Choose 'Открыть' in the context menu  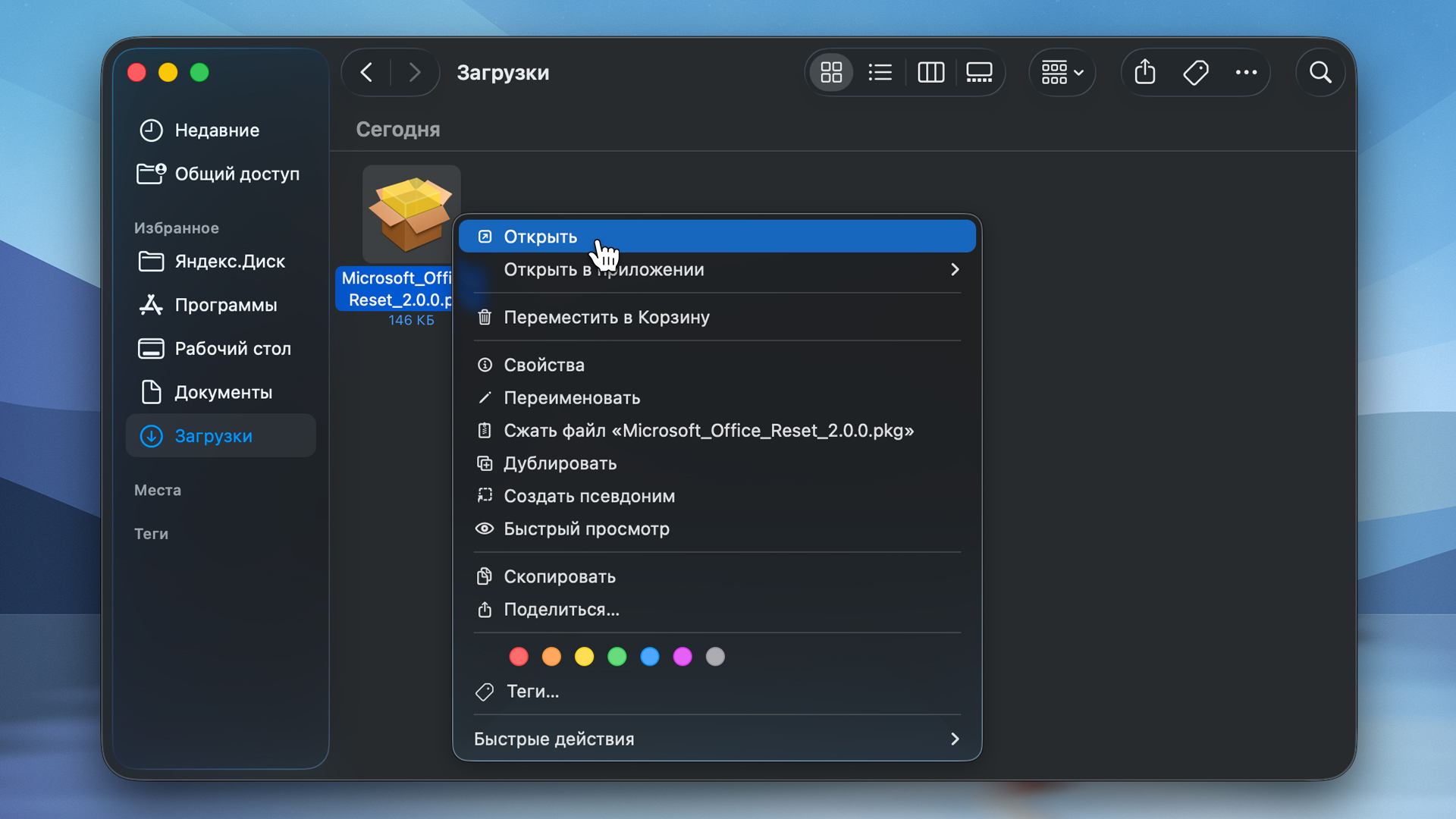[540, 237]
